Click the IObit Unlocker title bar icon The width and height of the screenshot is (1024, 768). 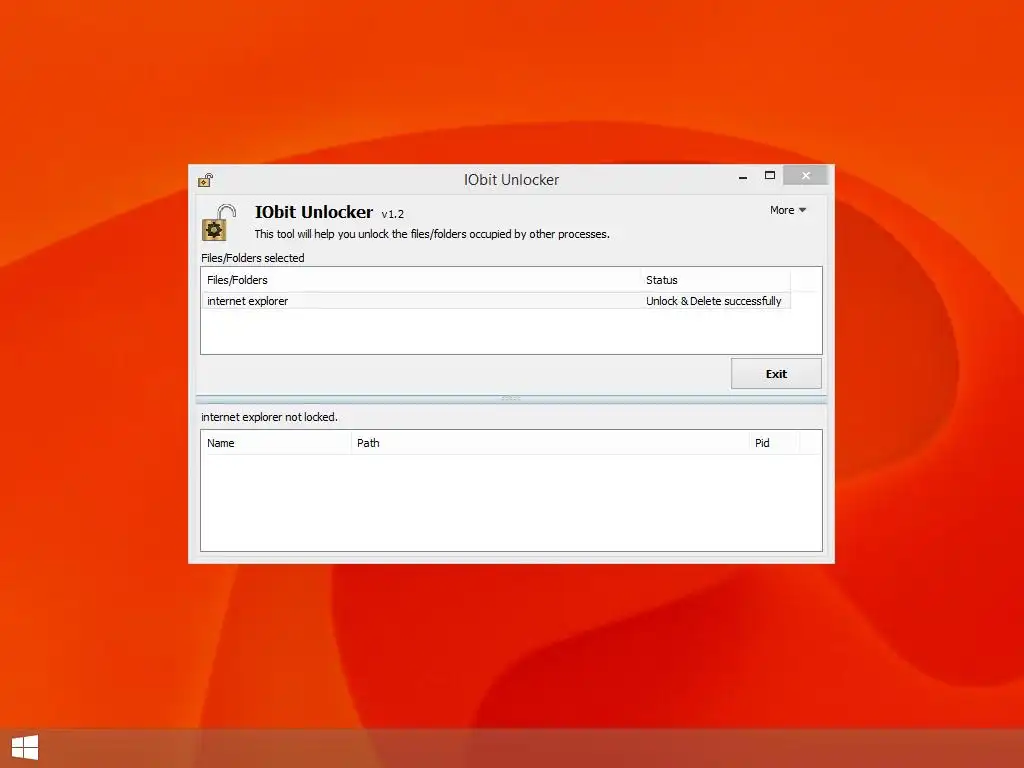point(206,180)
